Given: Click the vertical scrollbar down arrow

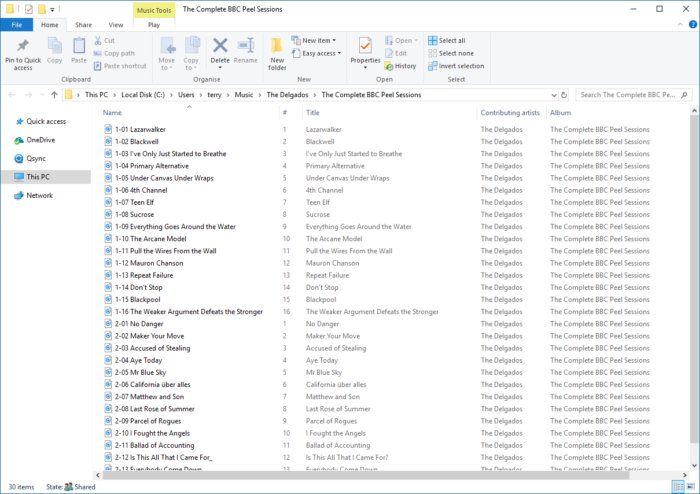Looking at the screenshot, I should coord(694,465).
